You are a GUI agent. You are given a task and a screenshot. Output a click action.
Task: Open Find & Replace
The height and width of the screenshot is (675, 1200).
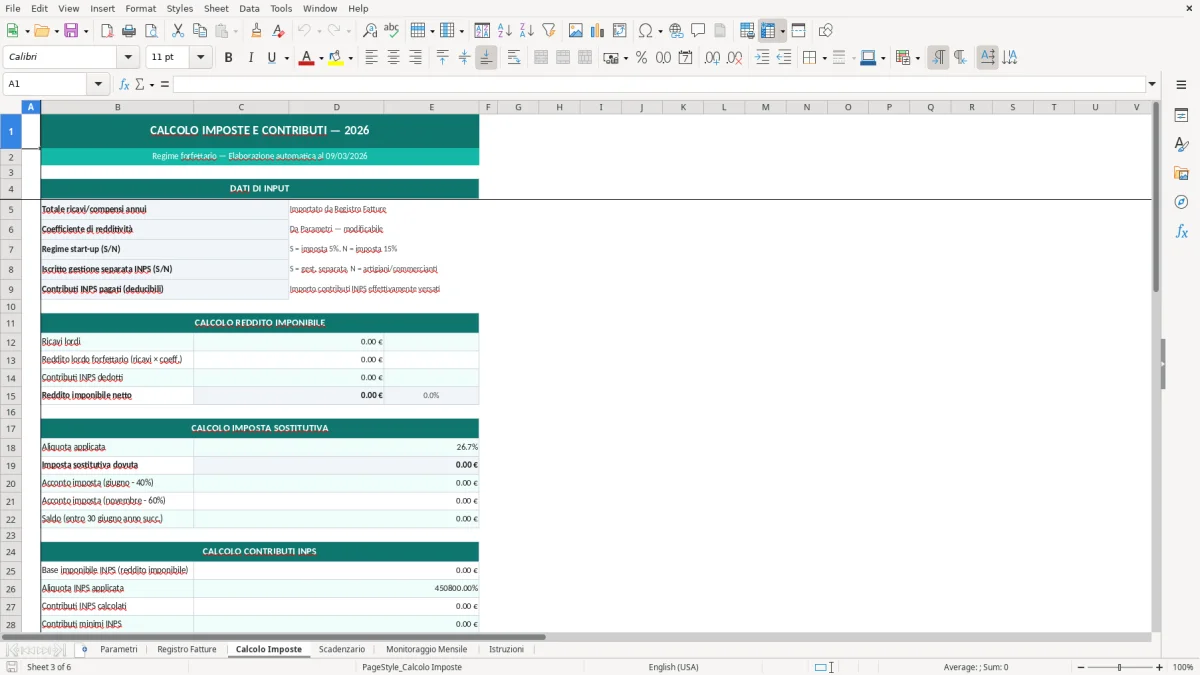(370, 31)
